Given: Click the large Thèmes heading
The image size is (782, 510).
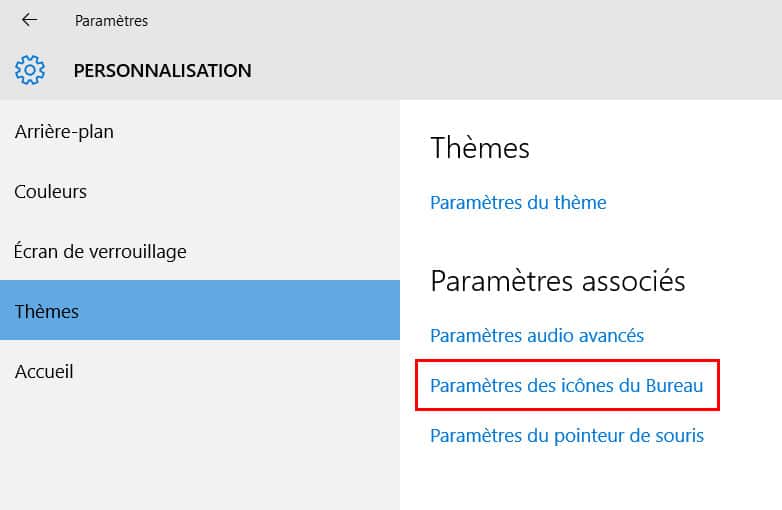Looking at the screenshot, I should [479, 148].
